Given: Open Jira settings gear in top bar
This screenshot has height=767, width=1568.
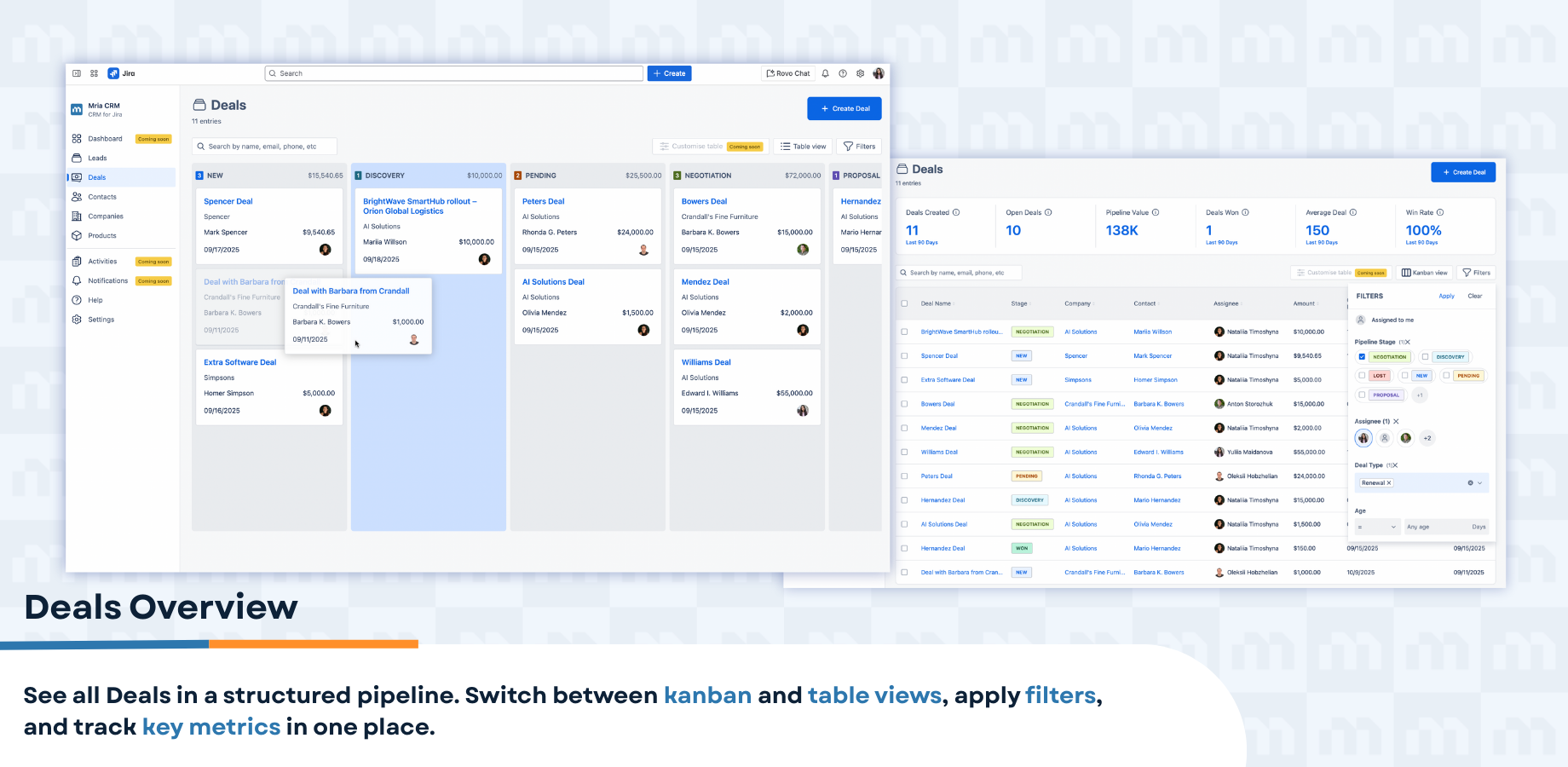Looking at the screenshot, I should point(861,73).
